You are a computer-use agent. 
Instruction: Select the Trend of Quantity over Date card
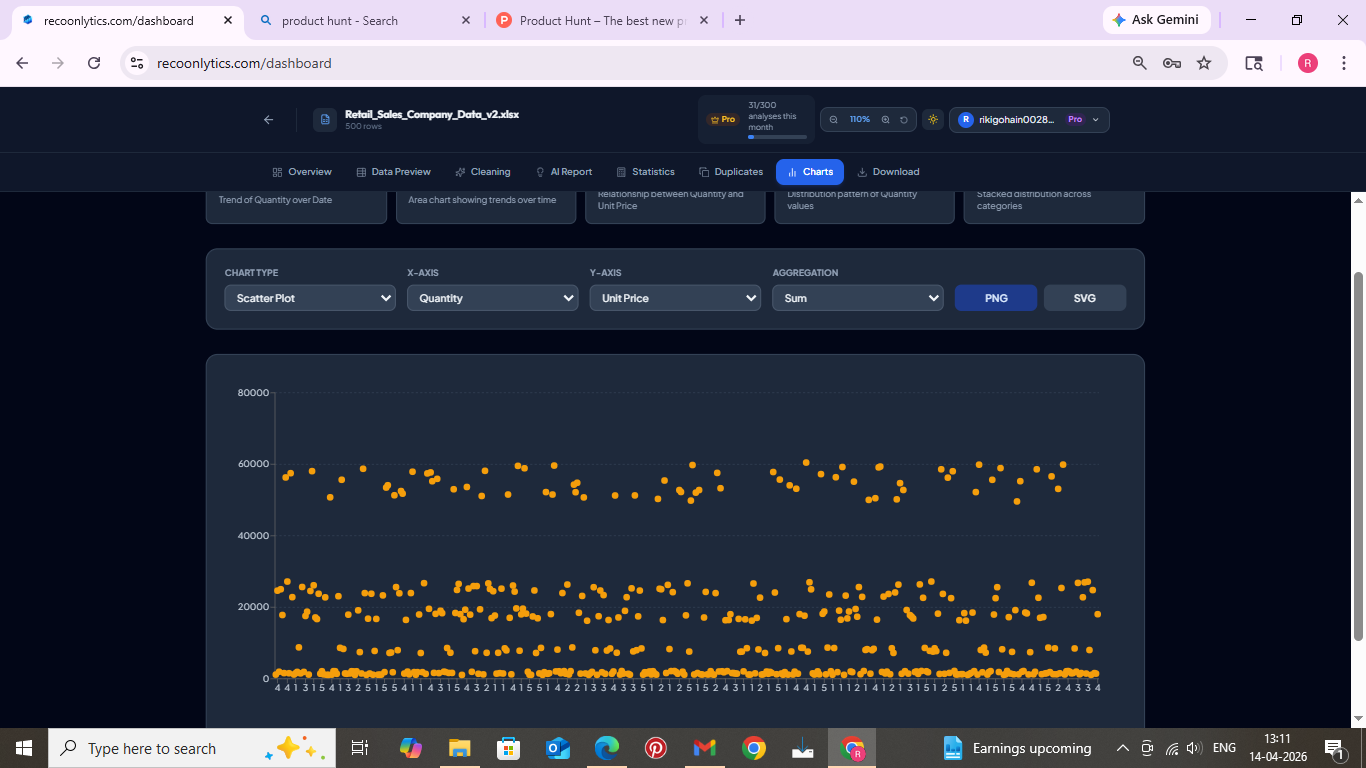pos(296,206)
